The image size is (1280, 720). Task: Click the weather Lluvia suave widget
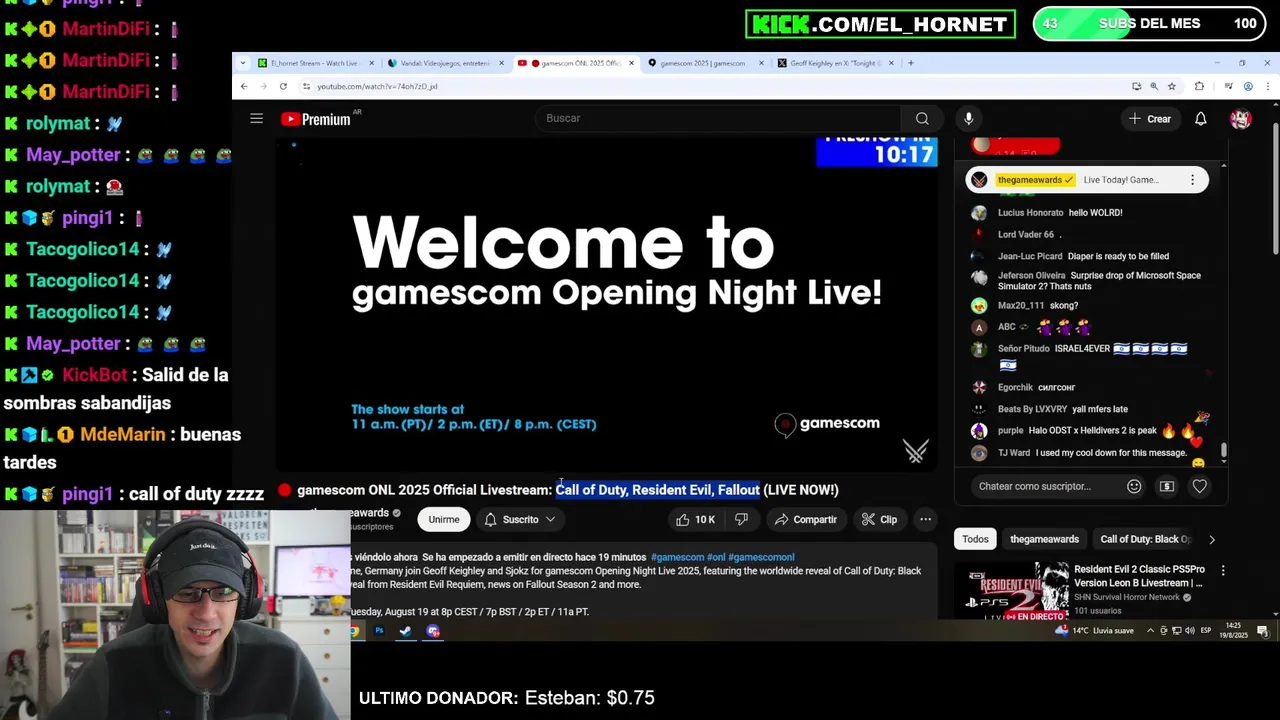(1095, 631)
